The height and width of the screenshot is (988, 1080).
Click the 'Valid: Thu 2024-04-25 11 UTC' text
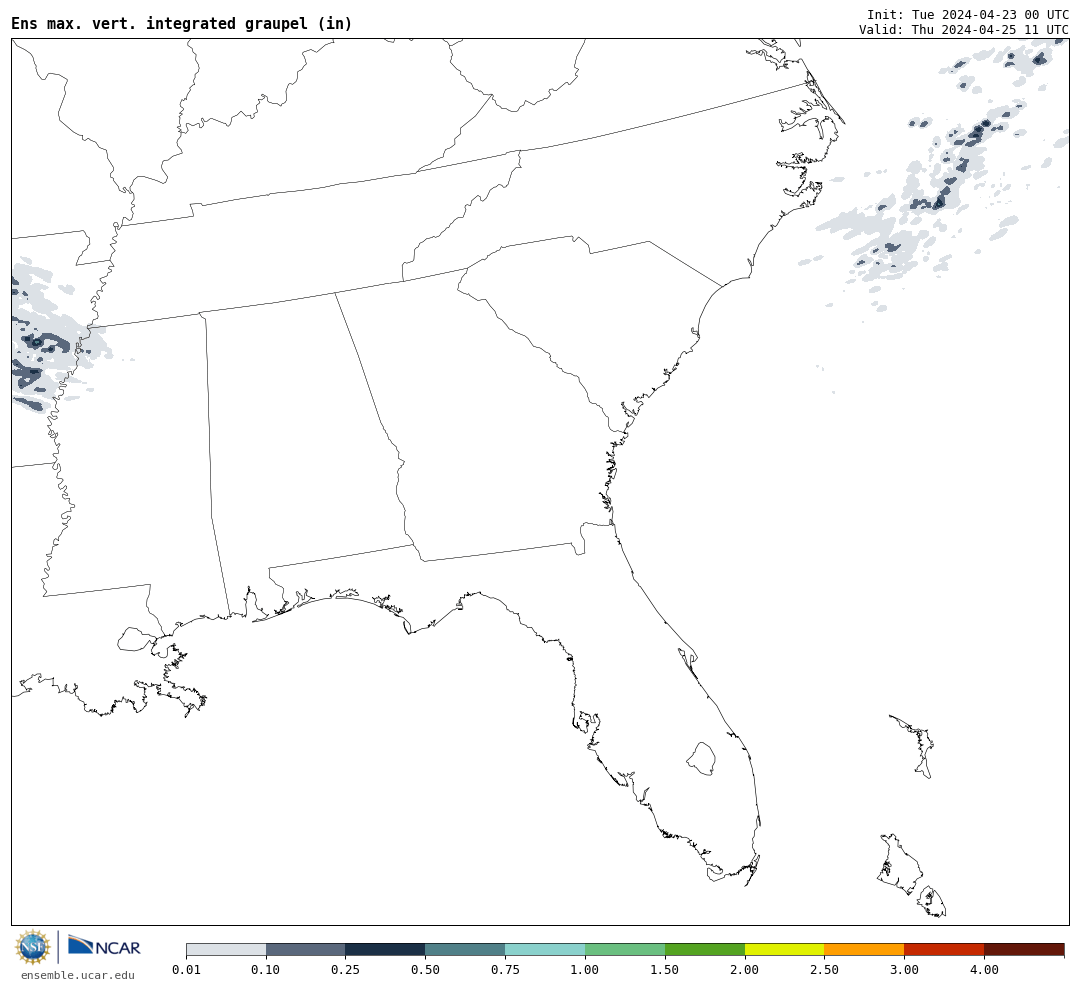click(x=964, y=30)
